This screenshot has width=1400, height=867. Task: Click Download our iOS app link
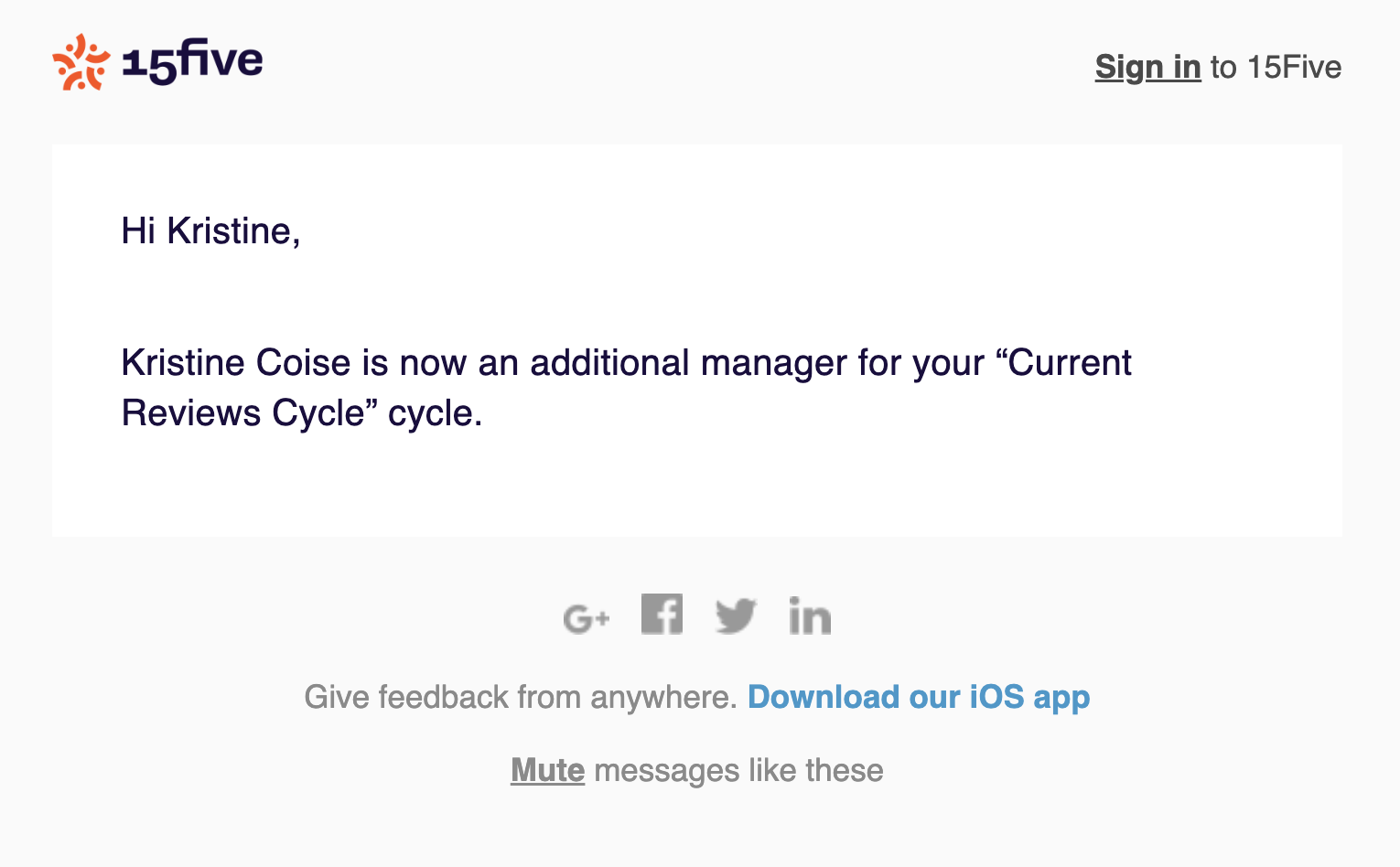919,697
